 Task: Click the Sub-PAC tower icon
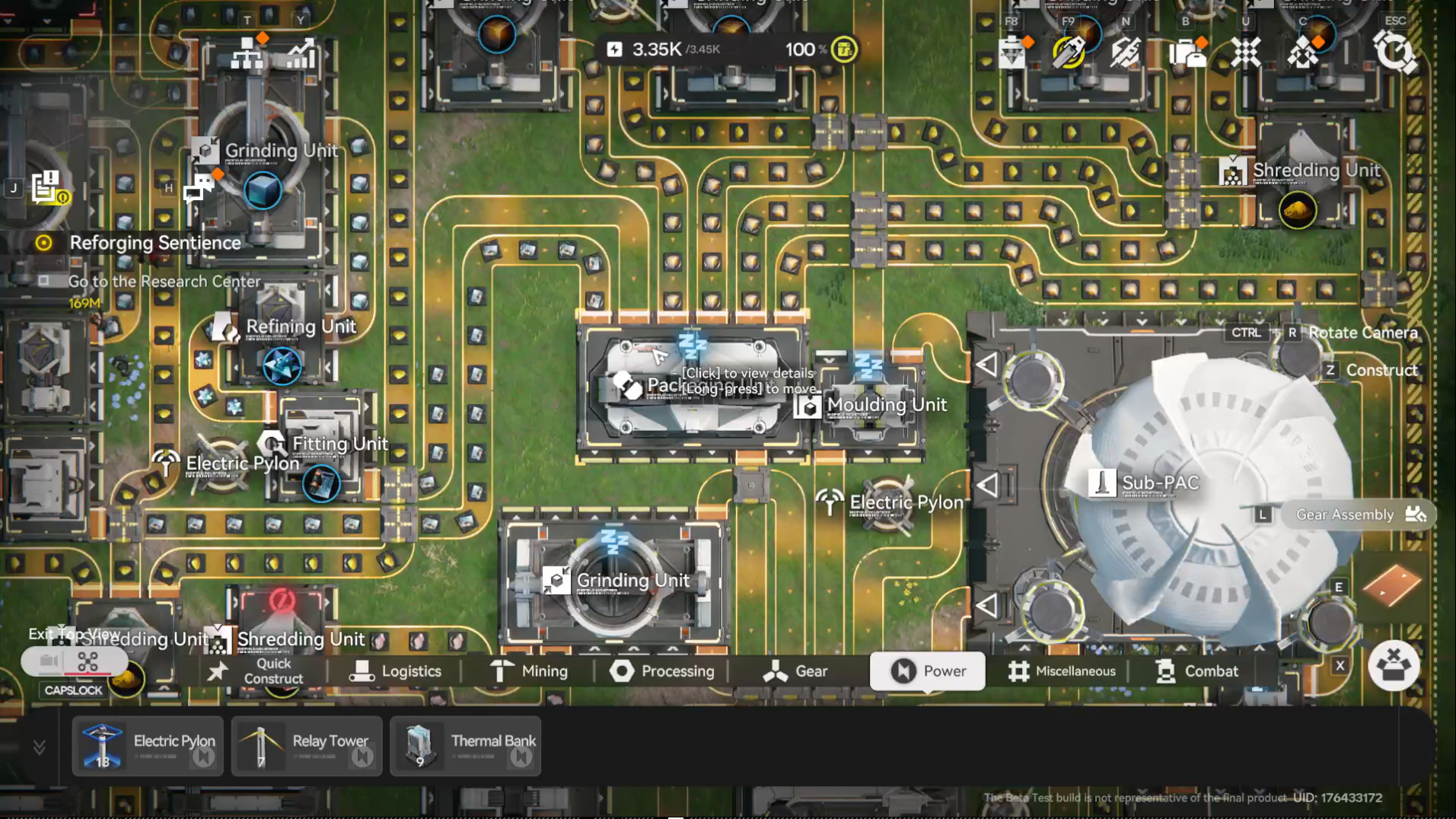click(x=1101, y=483)
